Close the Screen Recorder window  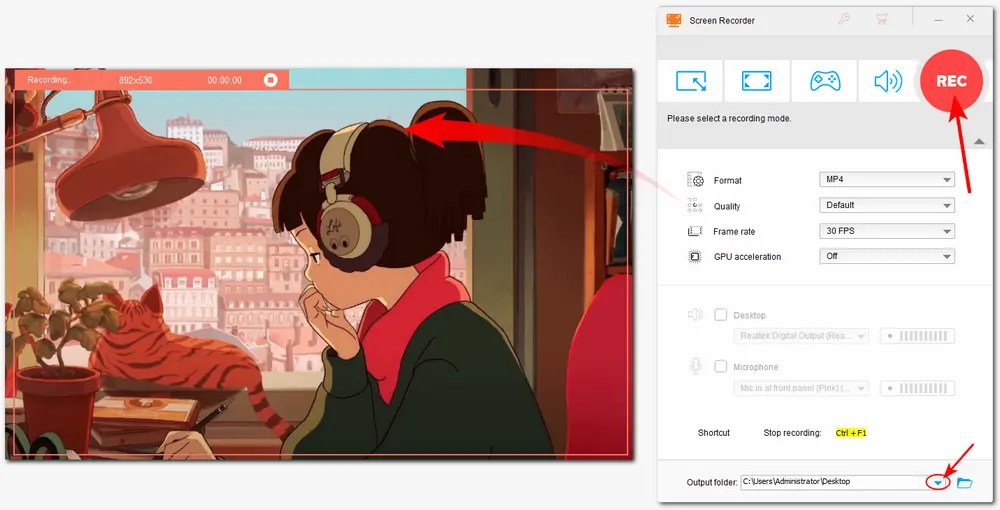(970, 19)
